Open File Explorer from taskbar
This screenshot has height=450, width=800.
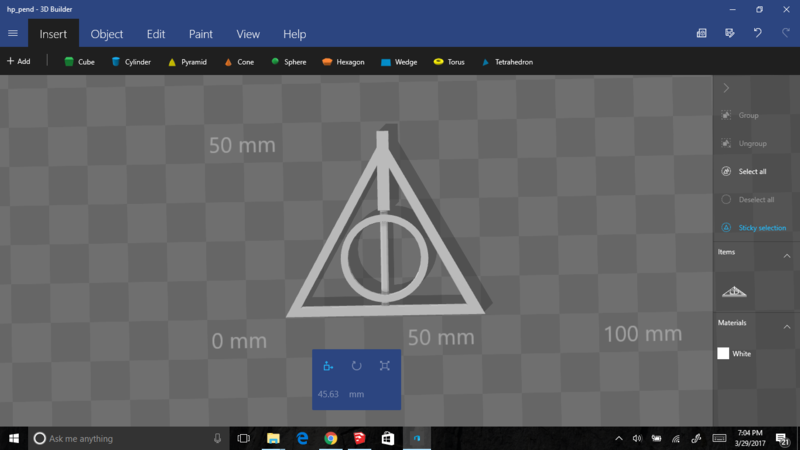coord(273,438)
